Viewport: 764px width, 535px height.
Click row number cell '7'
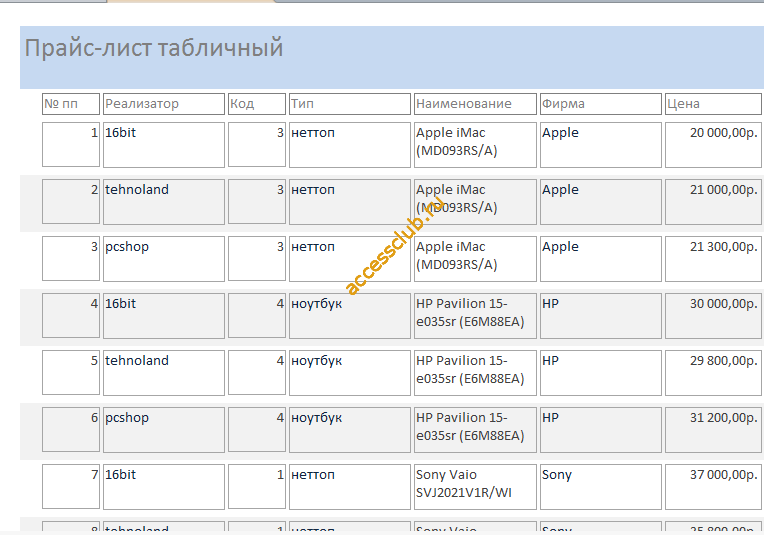point(71,487)
